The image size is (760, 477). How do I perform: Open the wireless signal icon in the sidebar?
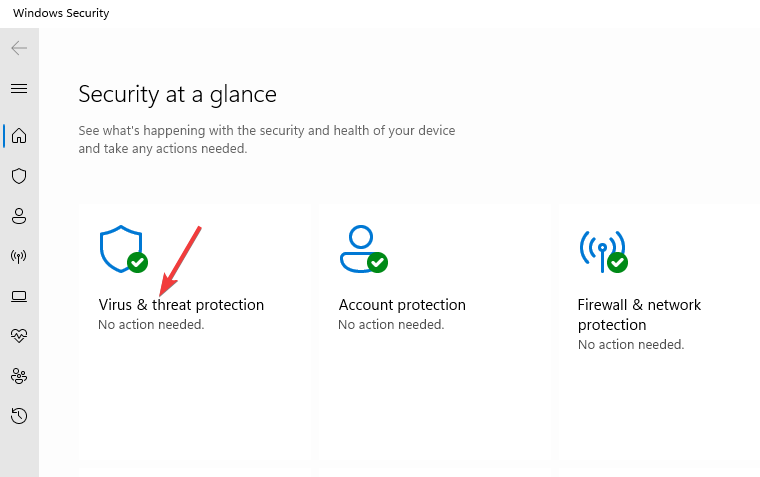point(19,256)
